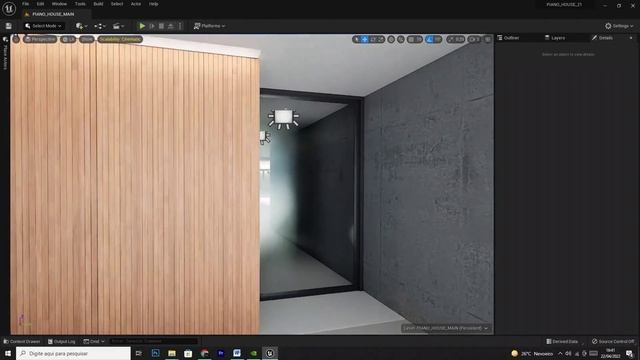Choose the select objects cursor tool
The height and width of the screenshot is (360, 640).
pyautogui.click(x=356, y=39)
